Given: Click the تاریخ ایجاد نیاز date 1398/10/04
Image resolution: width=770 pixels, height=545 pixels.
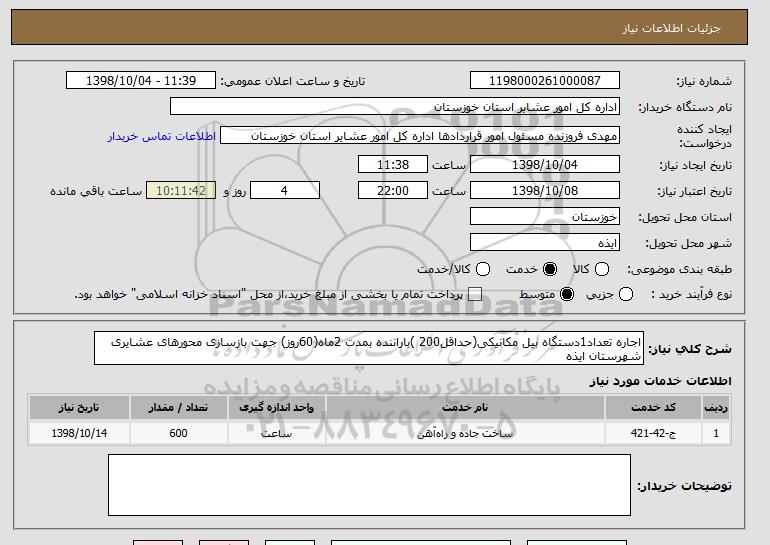Looking at the screenshot, I should 545,165.
